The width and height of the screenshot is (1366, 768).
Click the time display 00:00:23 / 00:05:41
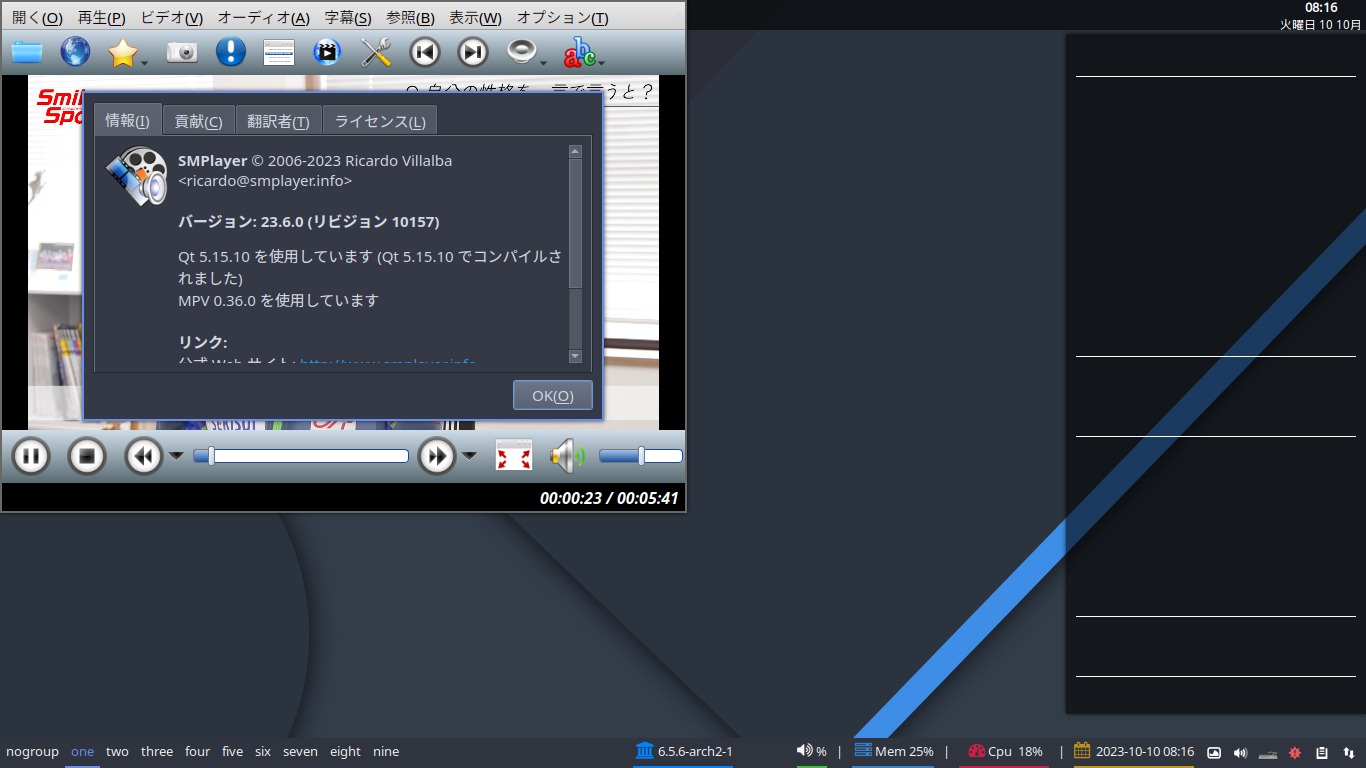pos(609,498)
